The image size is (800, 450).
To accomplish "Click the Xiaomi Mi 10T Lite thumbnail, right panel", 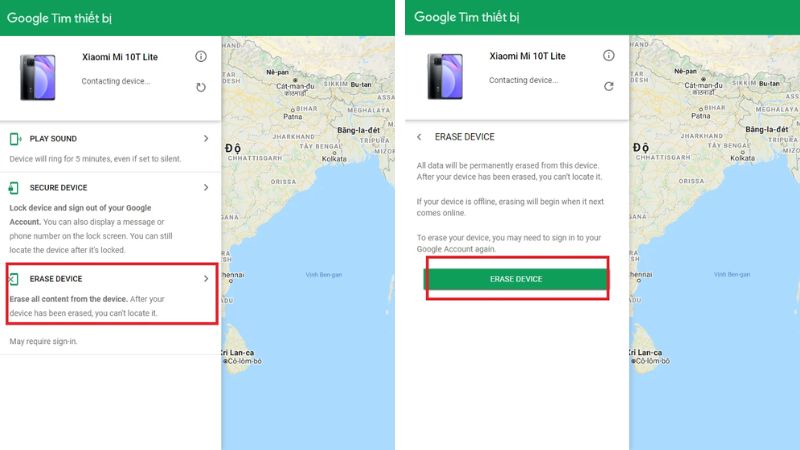I will [x=445, y=77].
